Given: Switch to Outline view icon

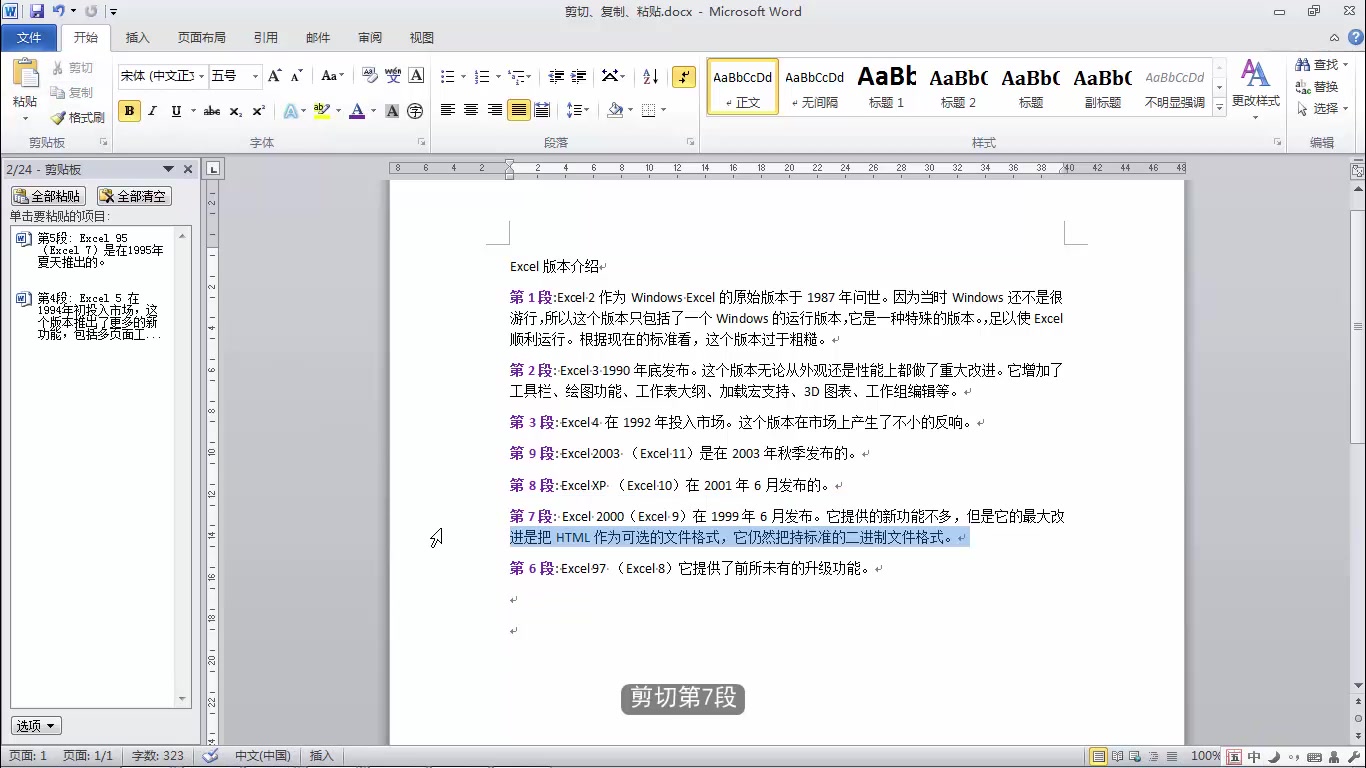Looking at the screenshot, I should tap(1153, 756).
